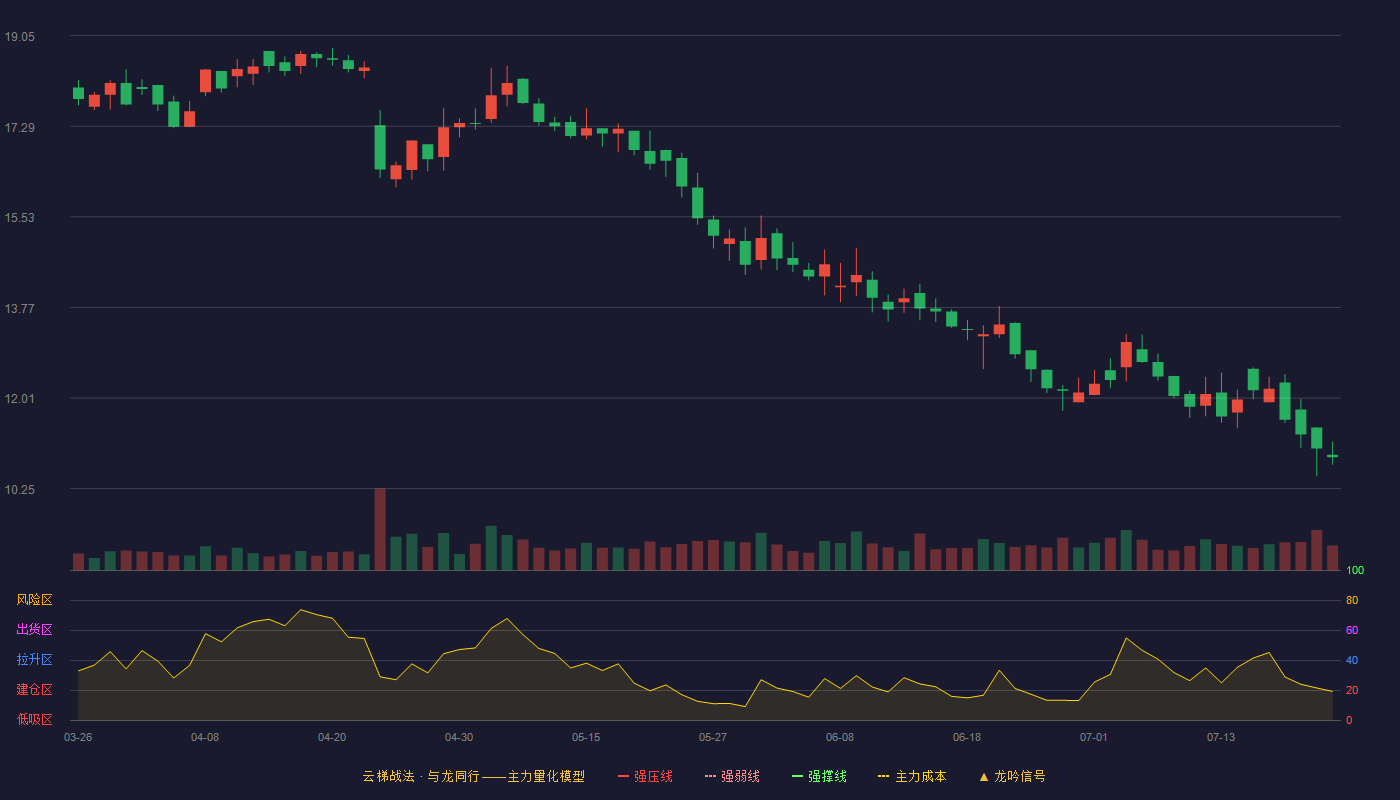
Task: Toggle the 强撑线 legend entry
Action: coord(819,776)
